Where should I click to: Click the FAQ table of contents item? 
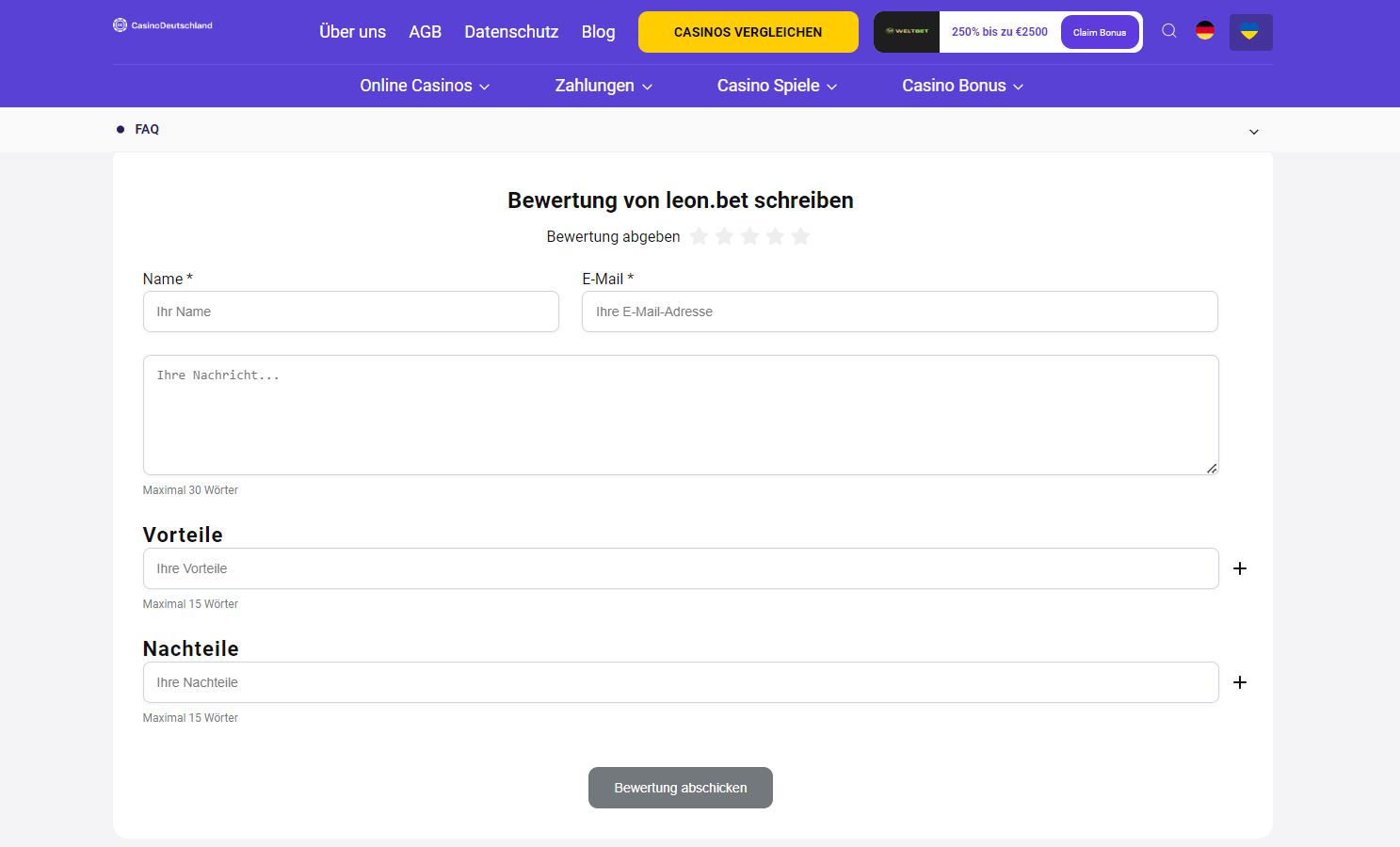point(147,129)
